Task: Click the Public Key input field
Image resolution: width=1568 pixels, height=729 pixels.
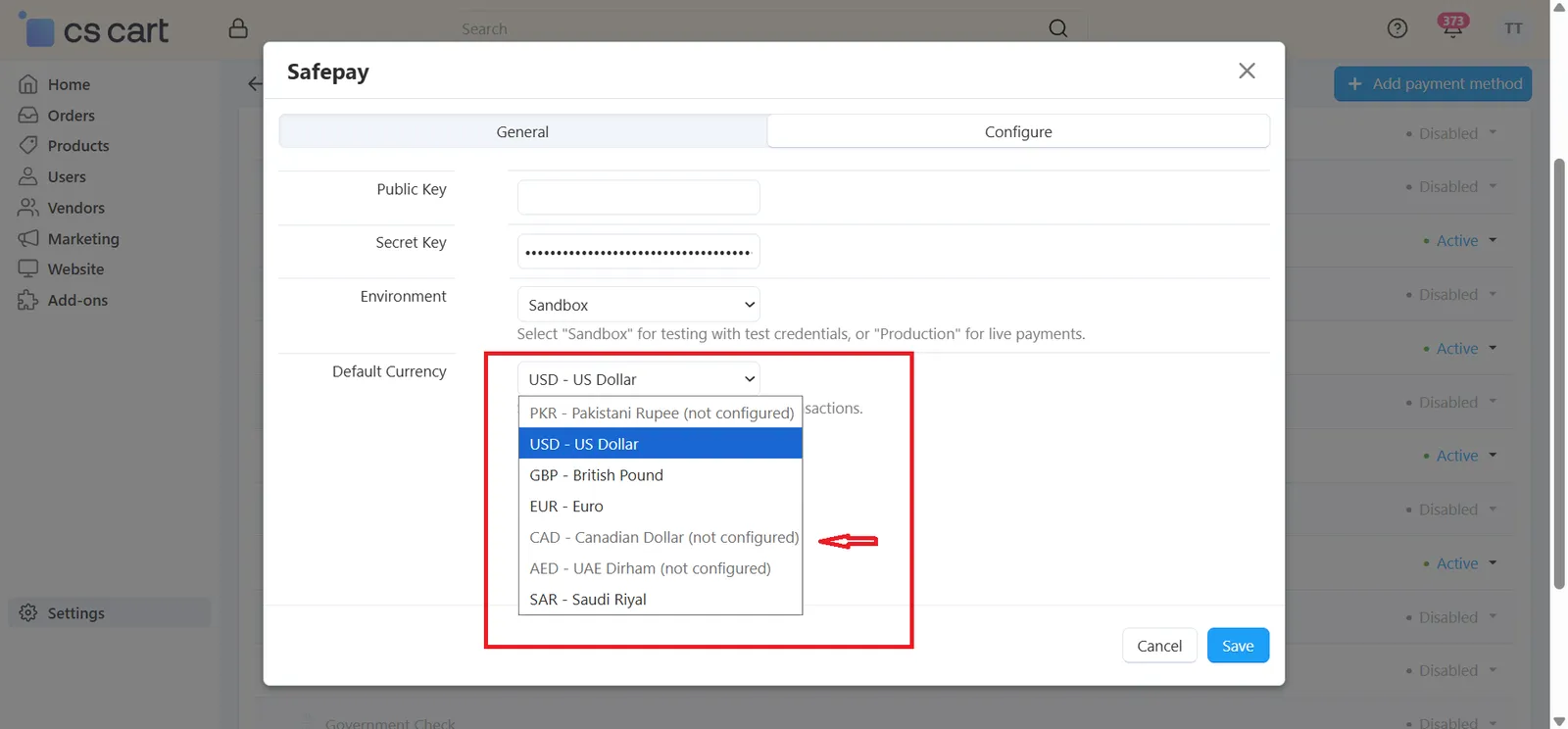Action: [639, 197]
